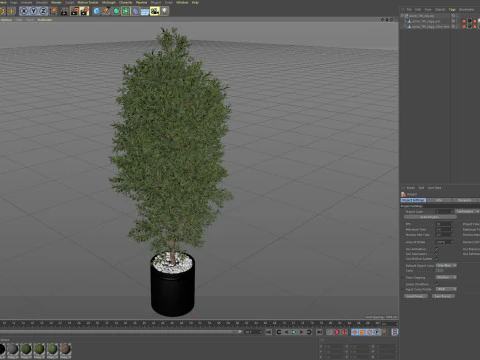Image resolution: width=480 pixels, height=360 pixels.
Task: Click the Color swatch in Project Settings
Action: pyautogui.click(x=440, y=271)
